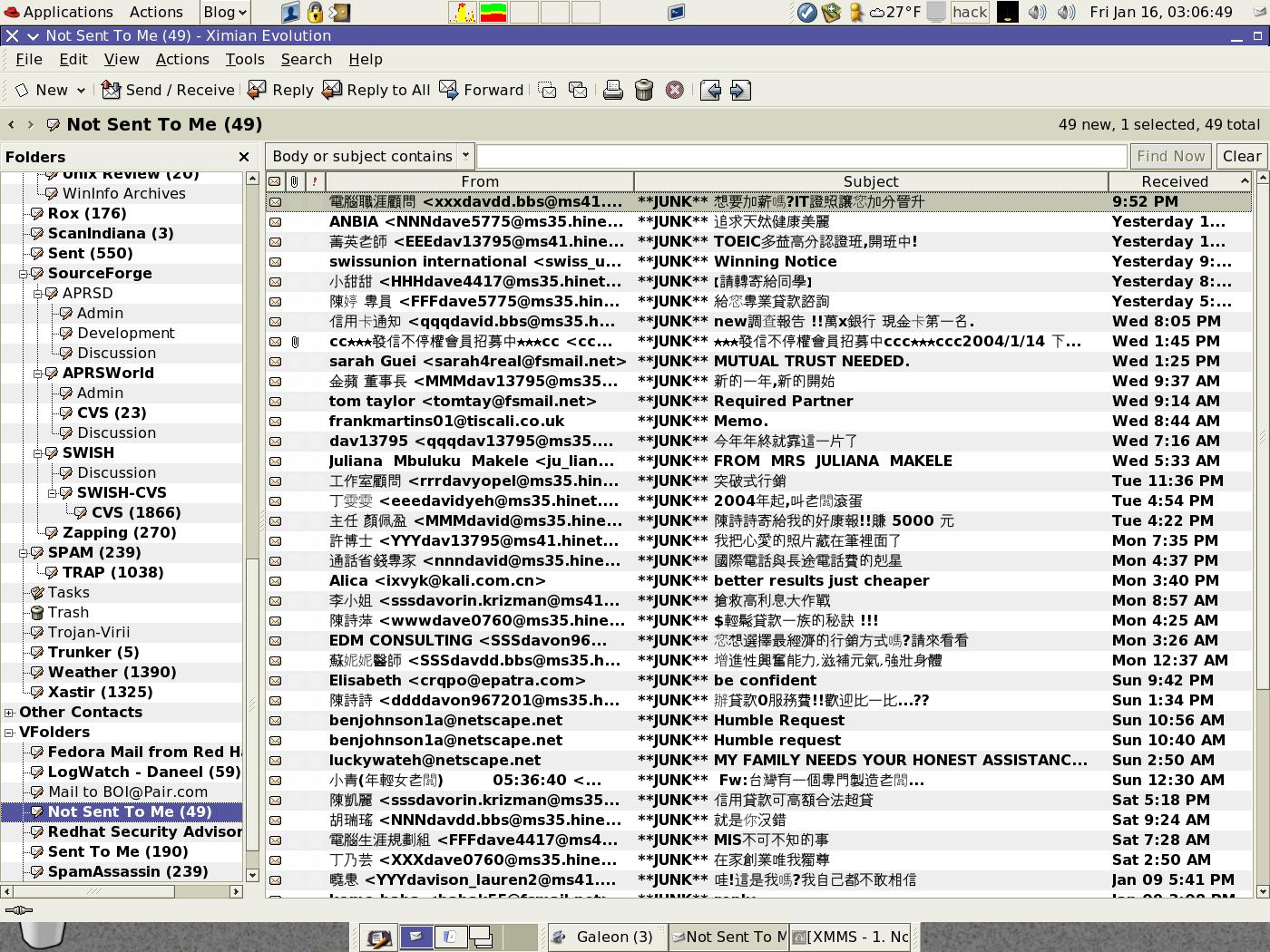
Task: Open the Help menu
Action: click(x=366, y=59)
